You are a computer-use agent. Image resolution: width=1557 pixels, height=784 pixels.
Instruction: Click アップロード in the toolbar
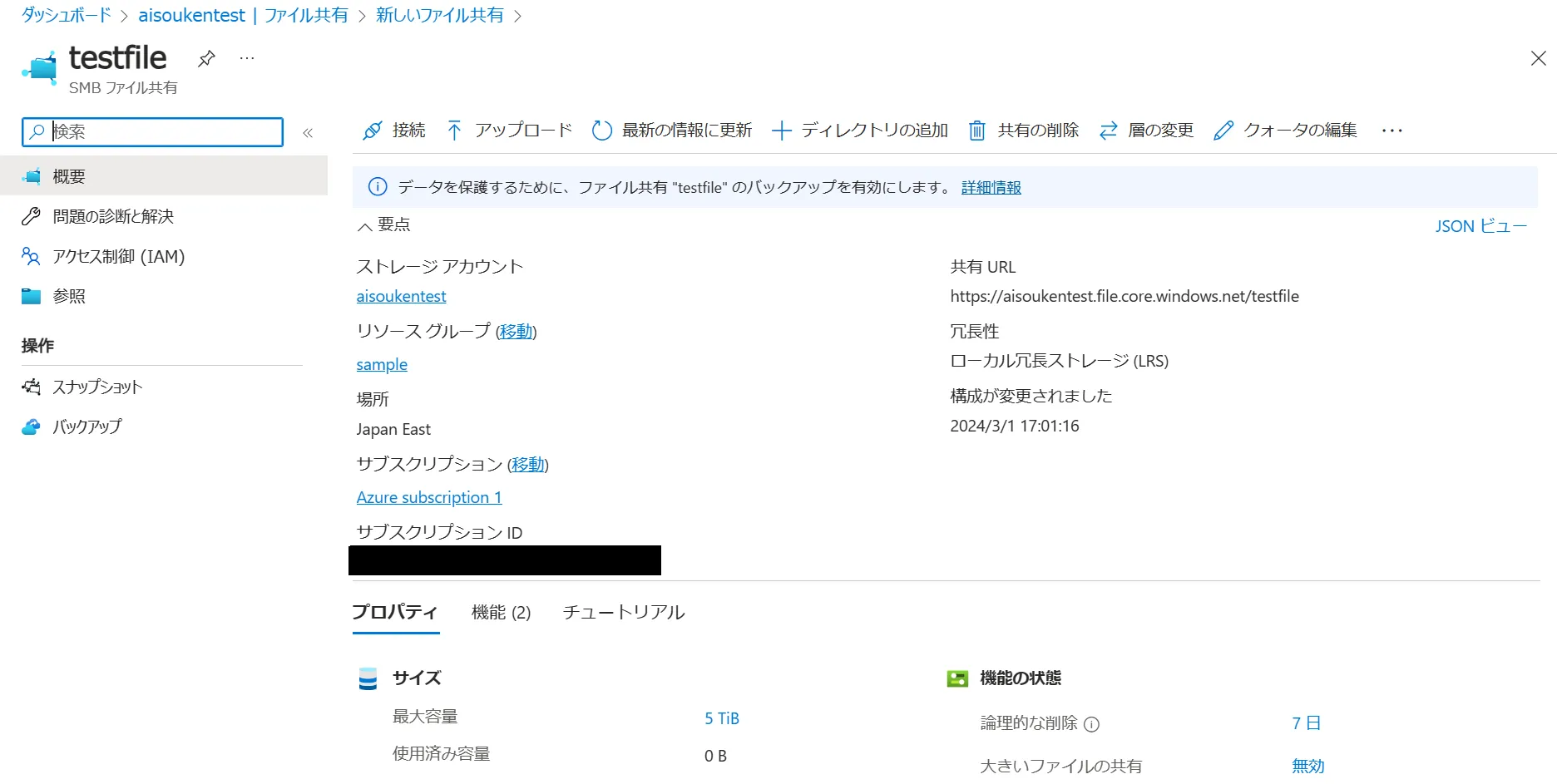point(509,131)
